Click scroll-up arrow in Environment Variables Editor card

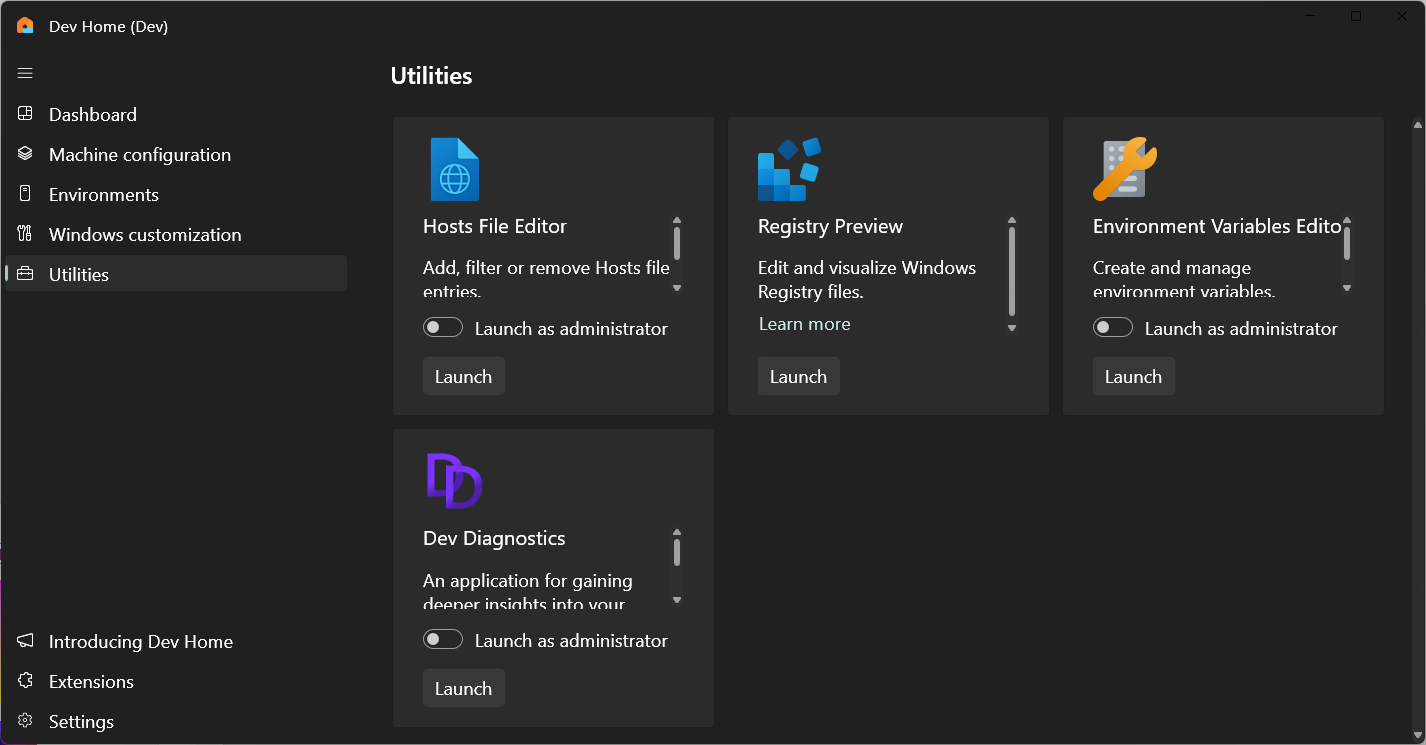tap(1347, 221)
